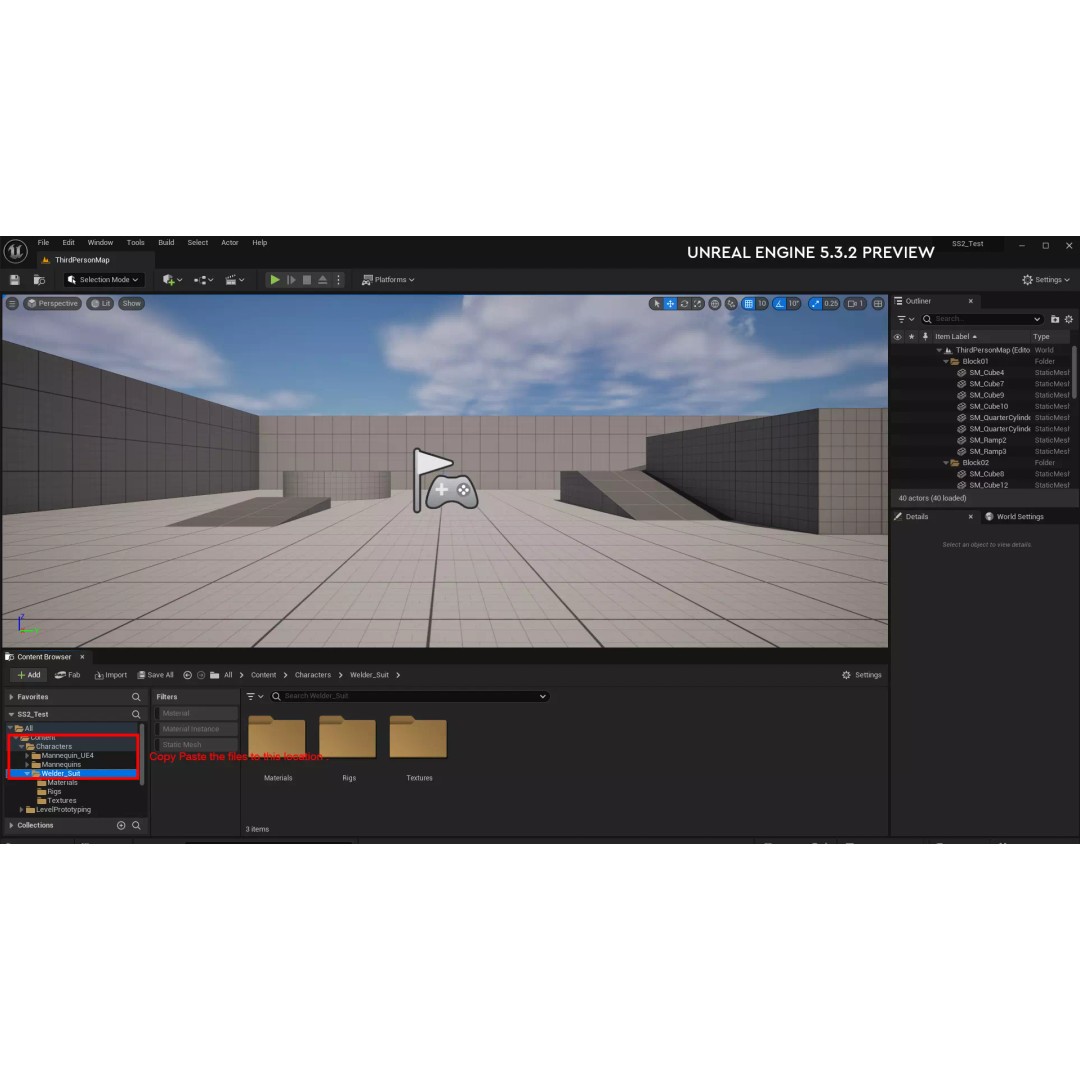Click the Perspective view mode button
Image resolution: width=1080 pixels, height=1080 pixels.
[x=52, y=303]
